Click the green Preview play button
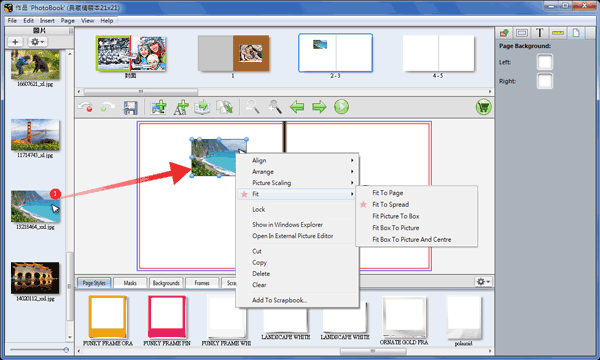This screenshot has height=360, width=600. point(341,107)
